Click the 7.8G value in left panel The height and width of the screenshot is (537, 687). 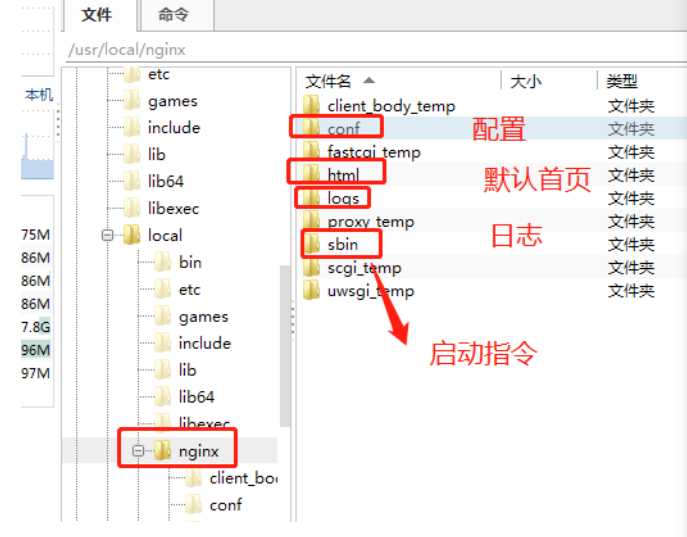35,327
